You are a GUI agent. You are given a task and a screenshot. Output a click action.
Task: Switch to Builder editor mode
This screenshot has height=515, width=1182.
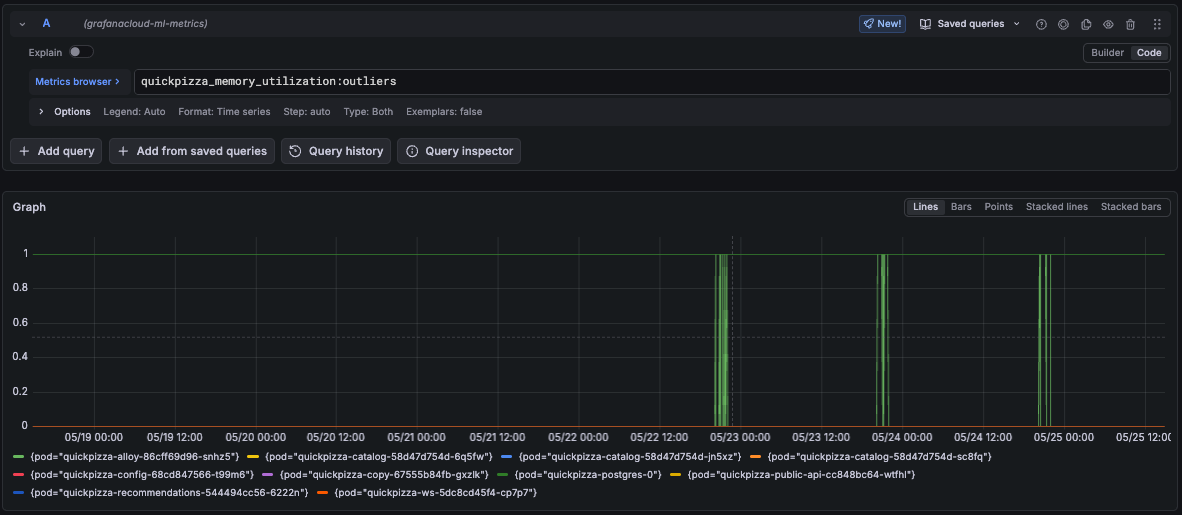point(1107,53)
